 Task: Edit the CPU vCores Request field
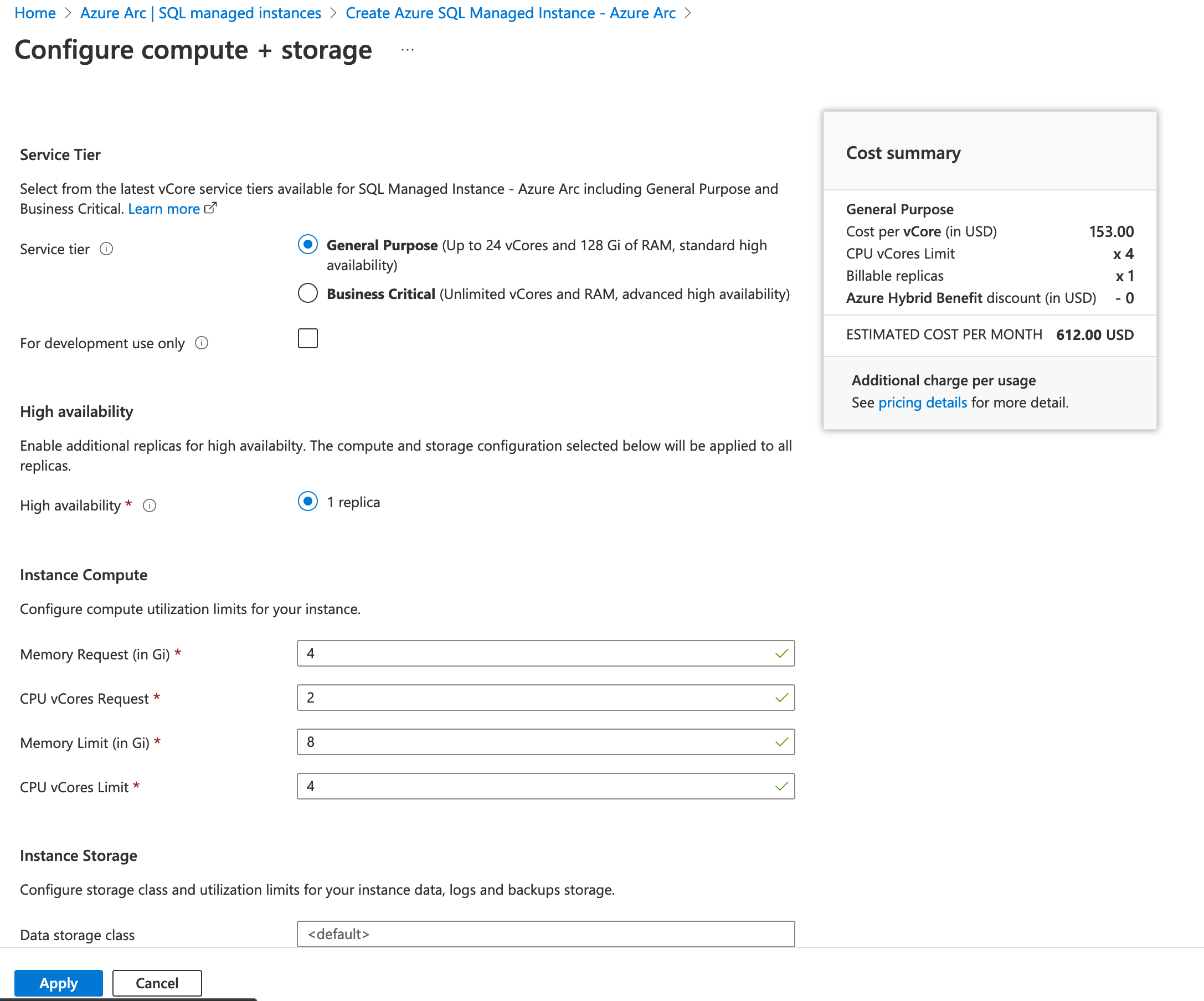[546, 697]
